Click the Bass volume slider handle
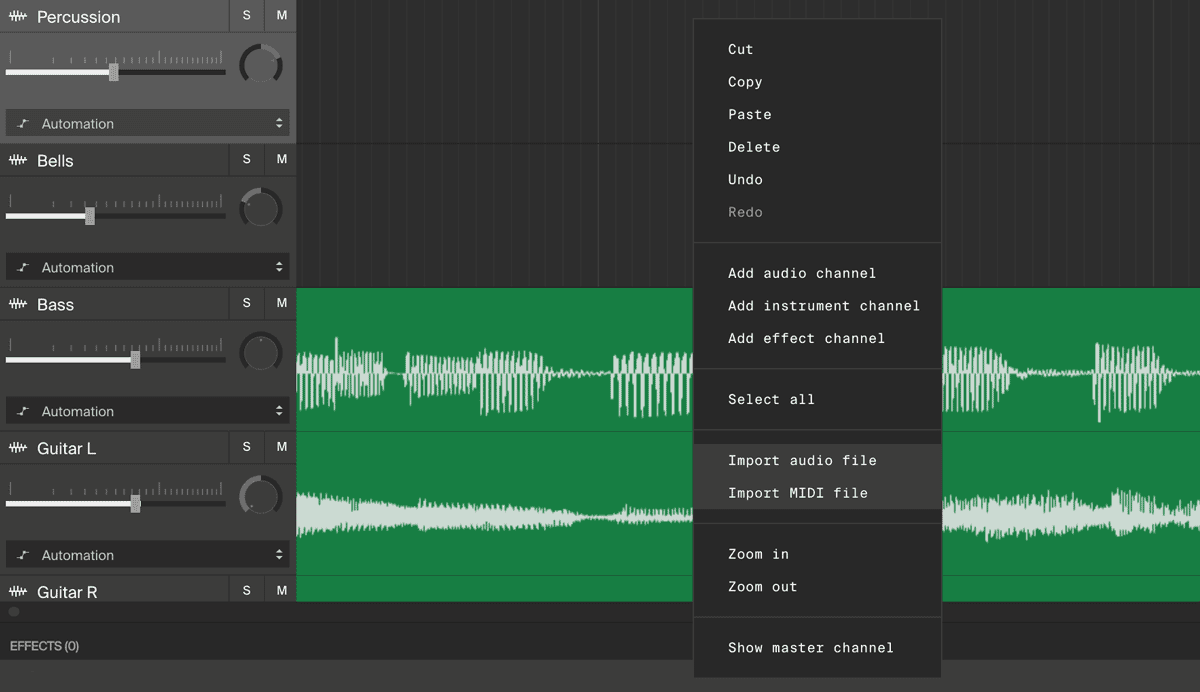The height and width of the screenshot is (692, 1200). [x=135, y=360]
